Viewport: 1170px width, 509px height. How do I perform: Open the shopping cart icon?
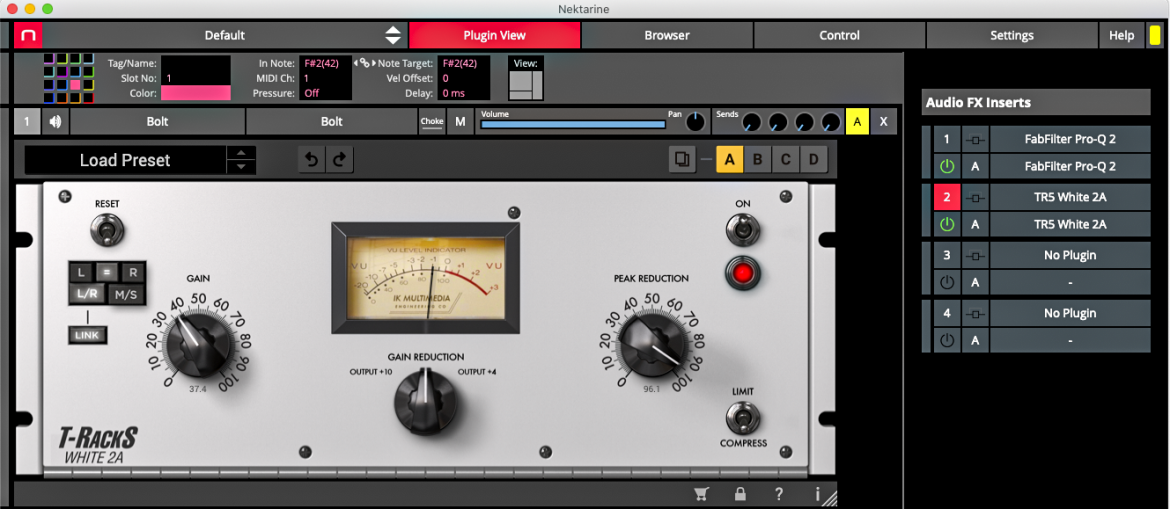[701, 493]
